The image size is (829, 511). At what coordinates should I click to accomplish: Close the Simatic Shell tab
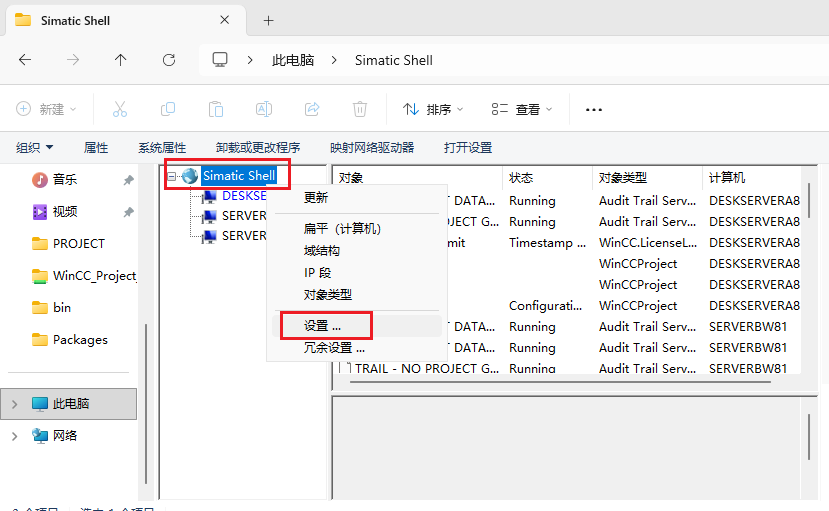click(225, 20)
